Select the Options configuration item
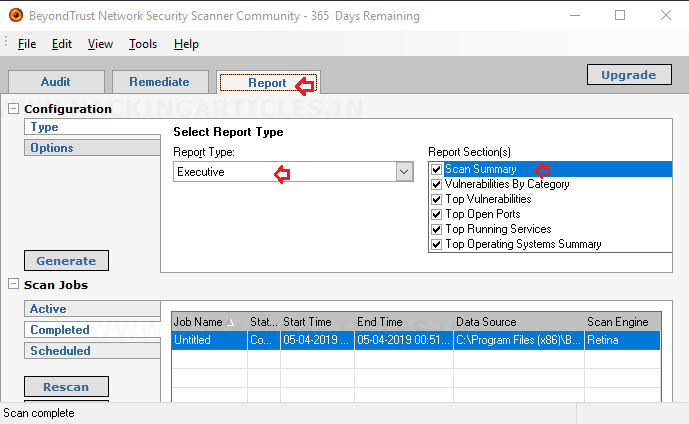This screenshot has height=424, width=689. click(52, 148)
